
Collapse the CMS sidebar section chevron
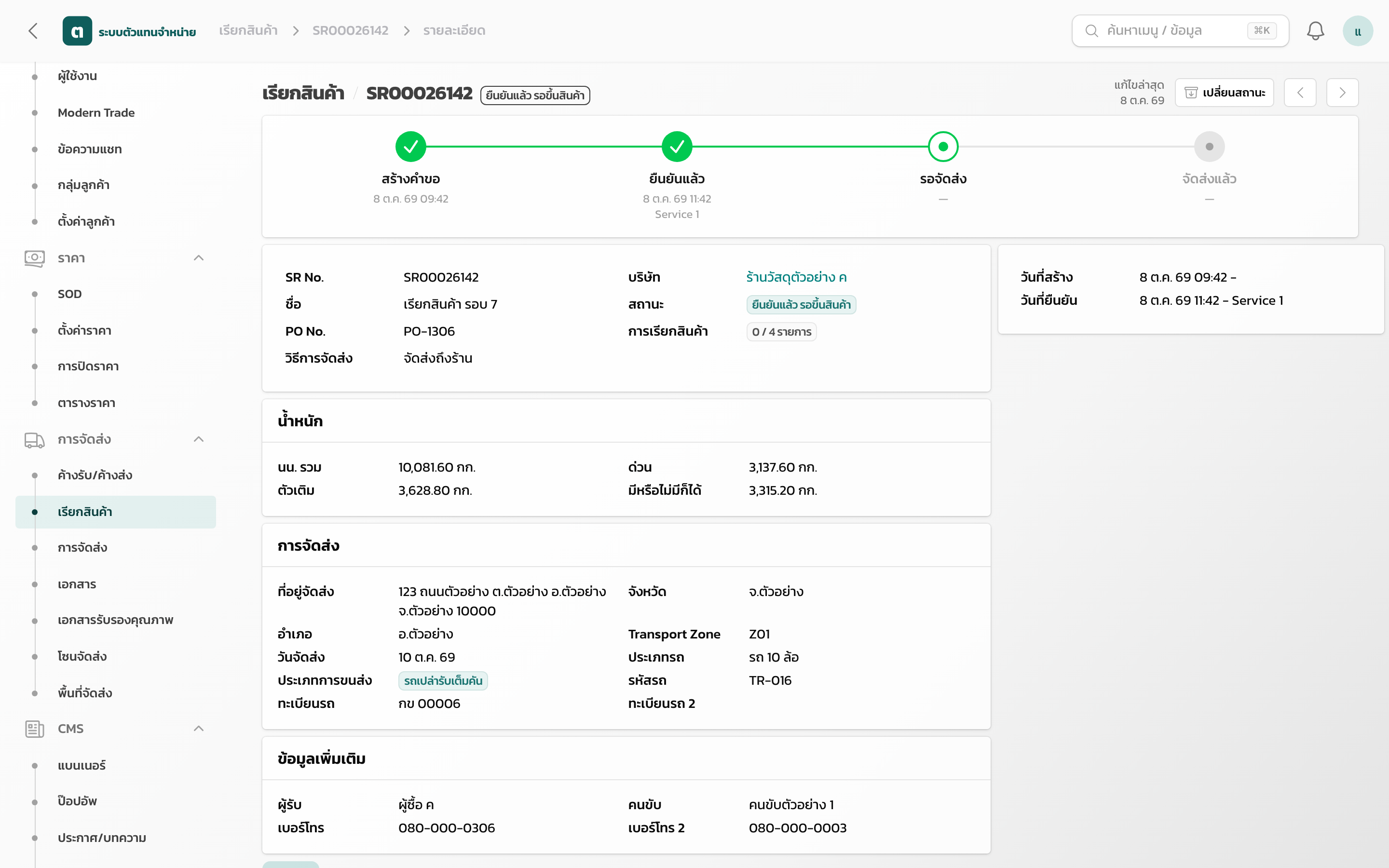pos(199,729)
